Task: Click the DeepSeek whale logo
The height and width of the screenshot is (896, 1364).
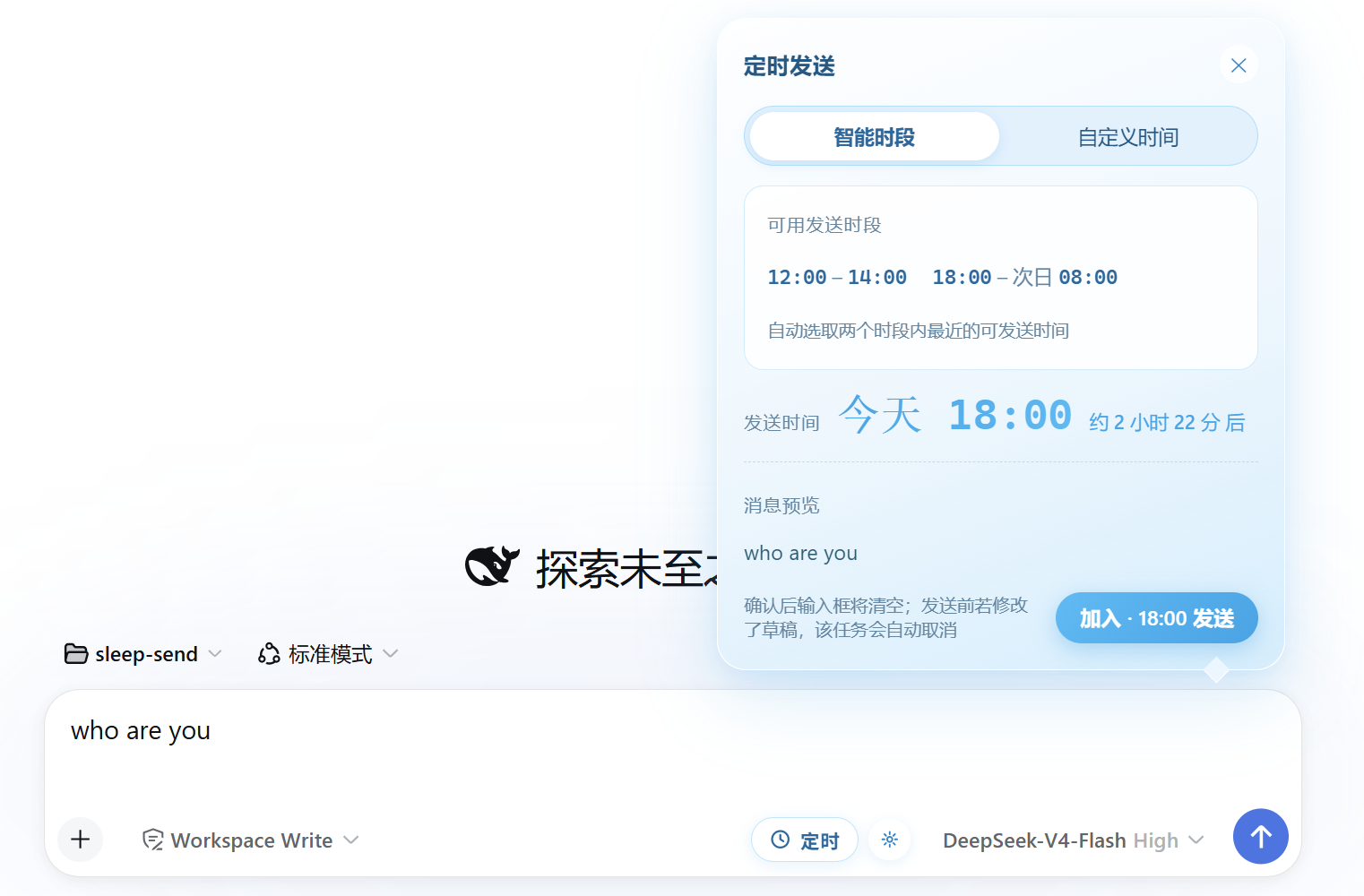Action: [x=492, y=566]
